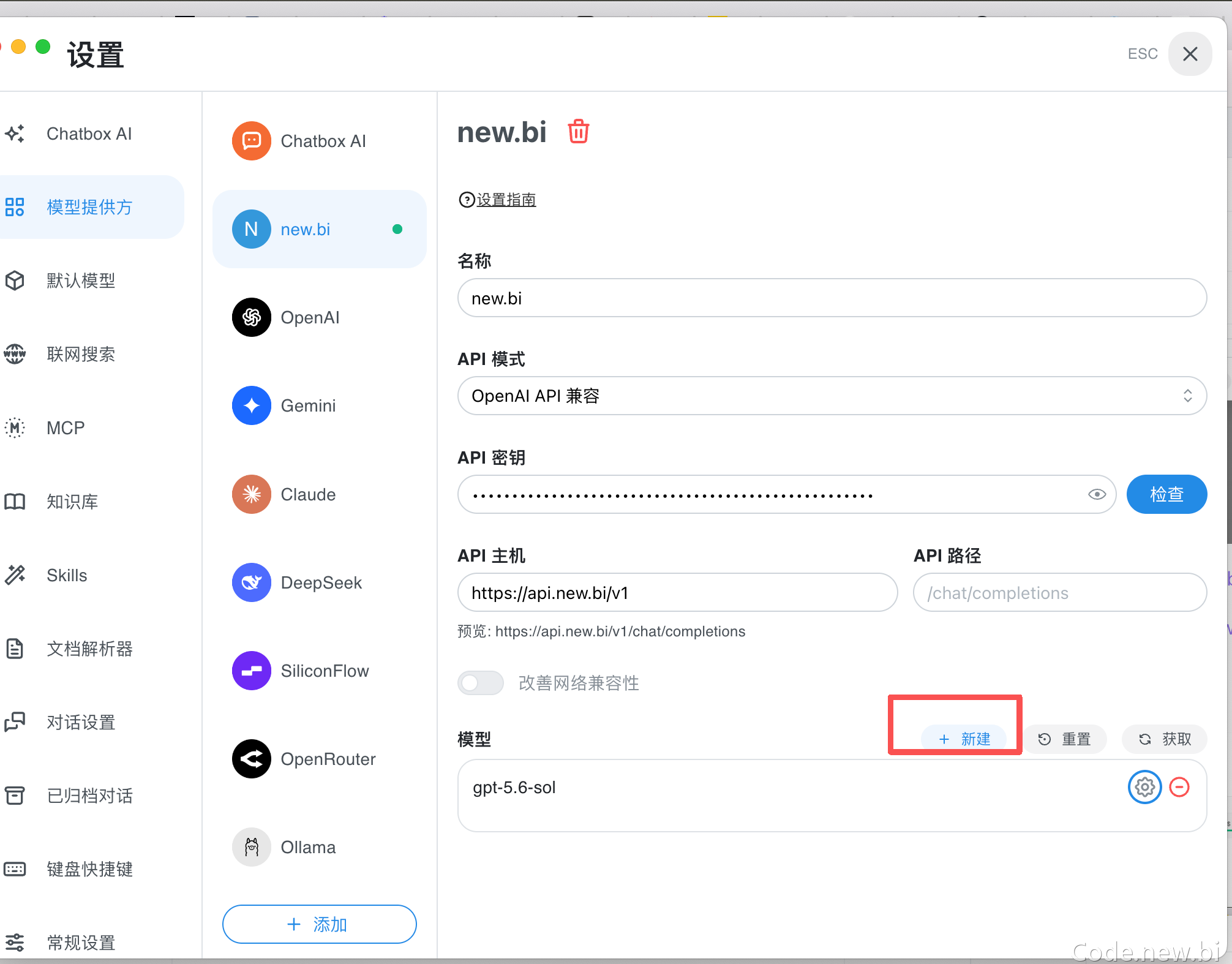Close the settings dialog with the X button
The image size is (1232, 964).
point(1190,54)
